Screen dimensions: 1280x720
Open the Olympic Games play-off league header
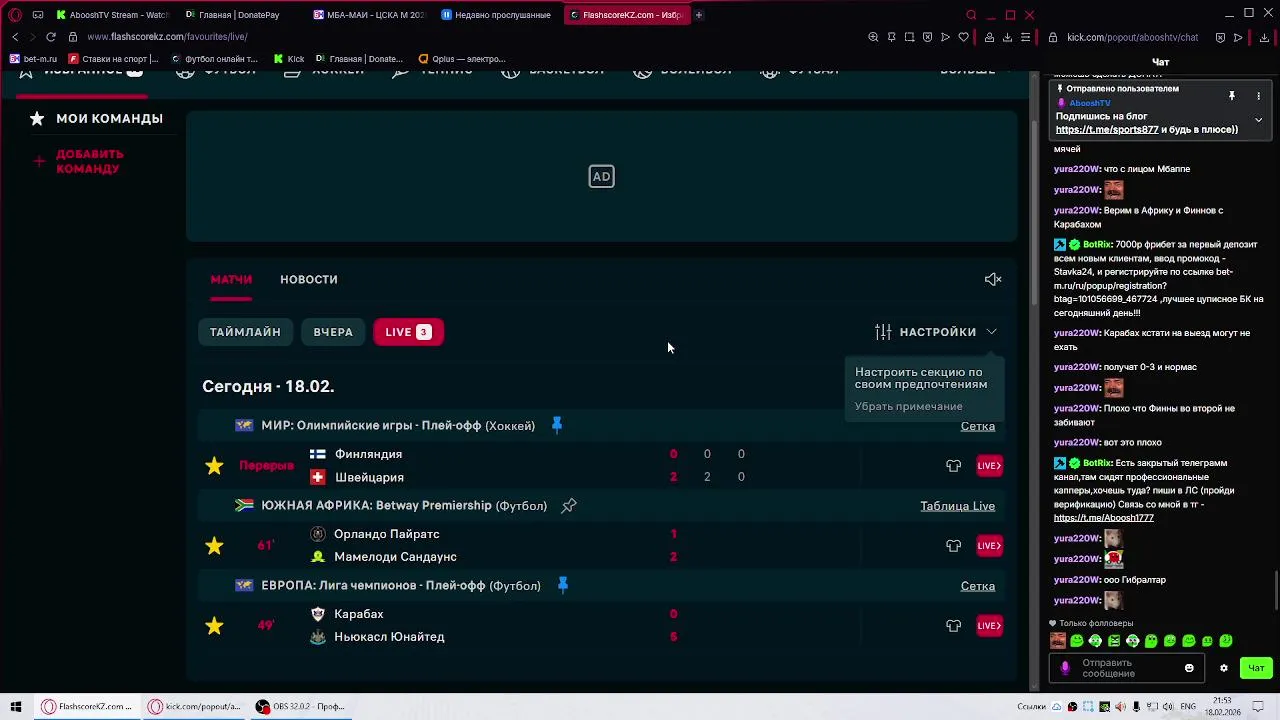[x=398, y=426]
